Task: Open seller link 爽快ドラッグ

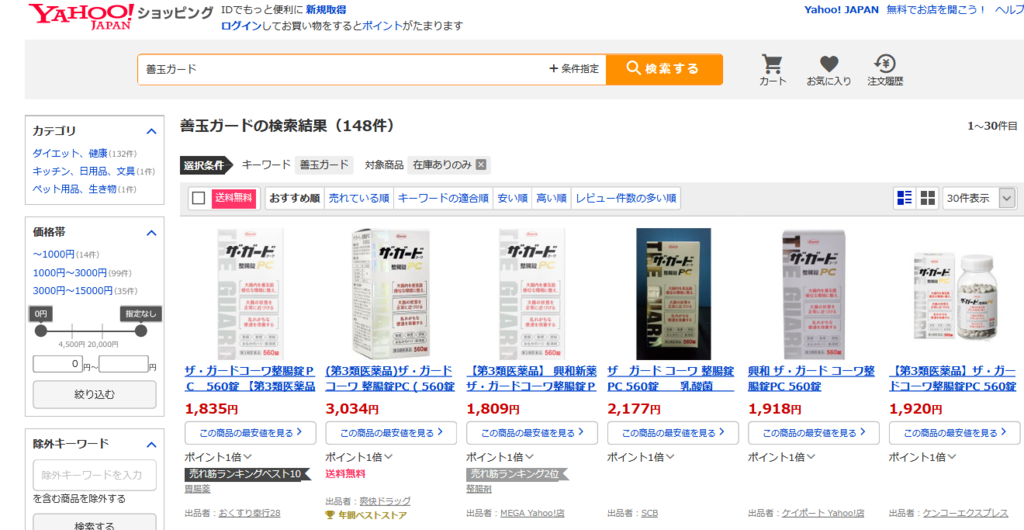Action: pyautogui.click(x=385, y=501)
